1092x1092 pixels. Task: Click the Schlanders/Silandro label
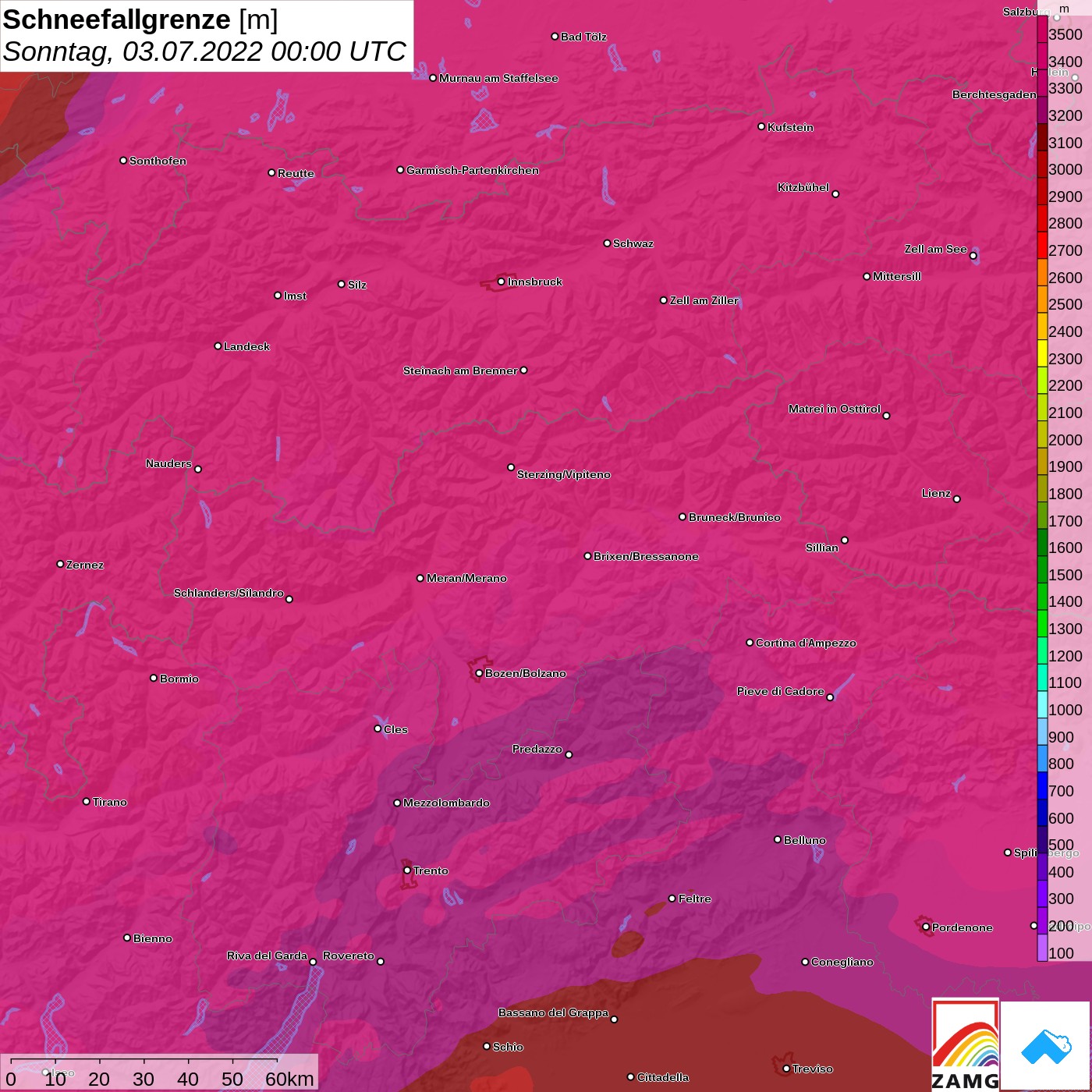[x=229, y=593]
